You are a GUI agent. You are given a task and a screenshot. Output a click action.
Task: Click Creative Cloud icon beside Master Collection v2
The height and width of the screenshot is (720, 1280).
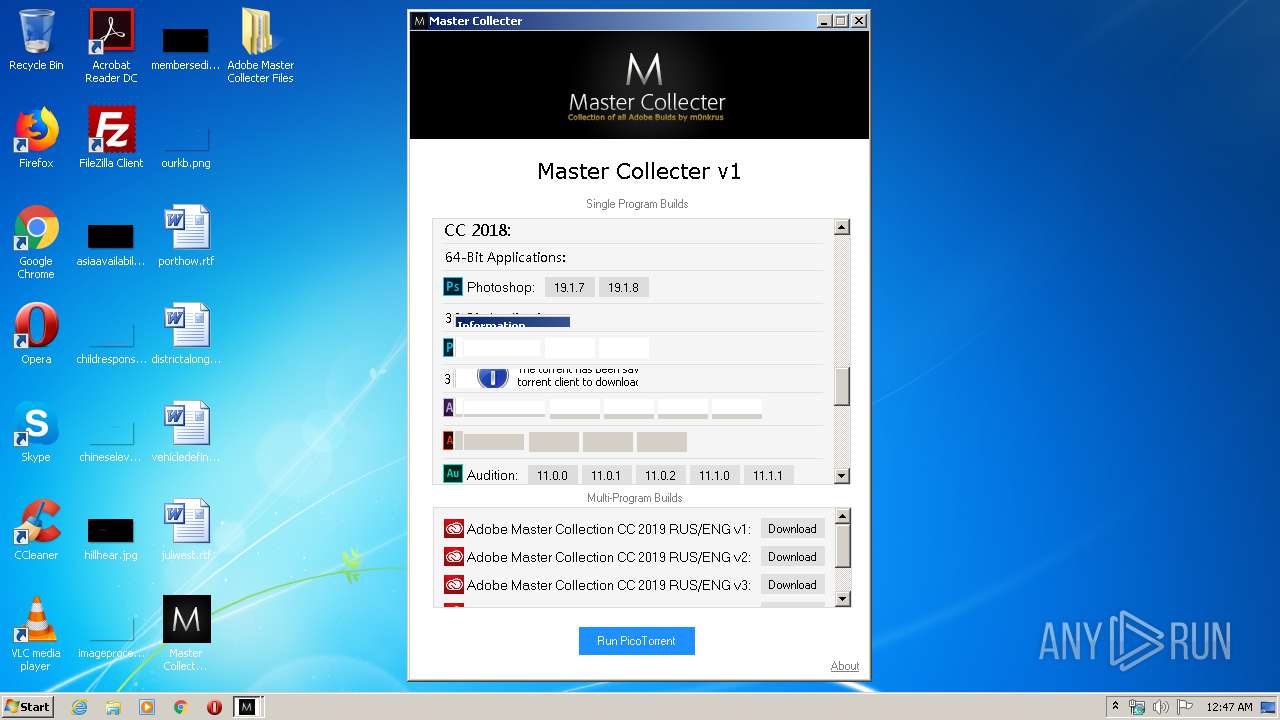(454, 557)
